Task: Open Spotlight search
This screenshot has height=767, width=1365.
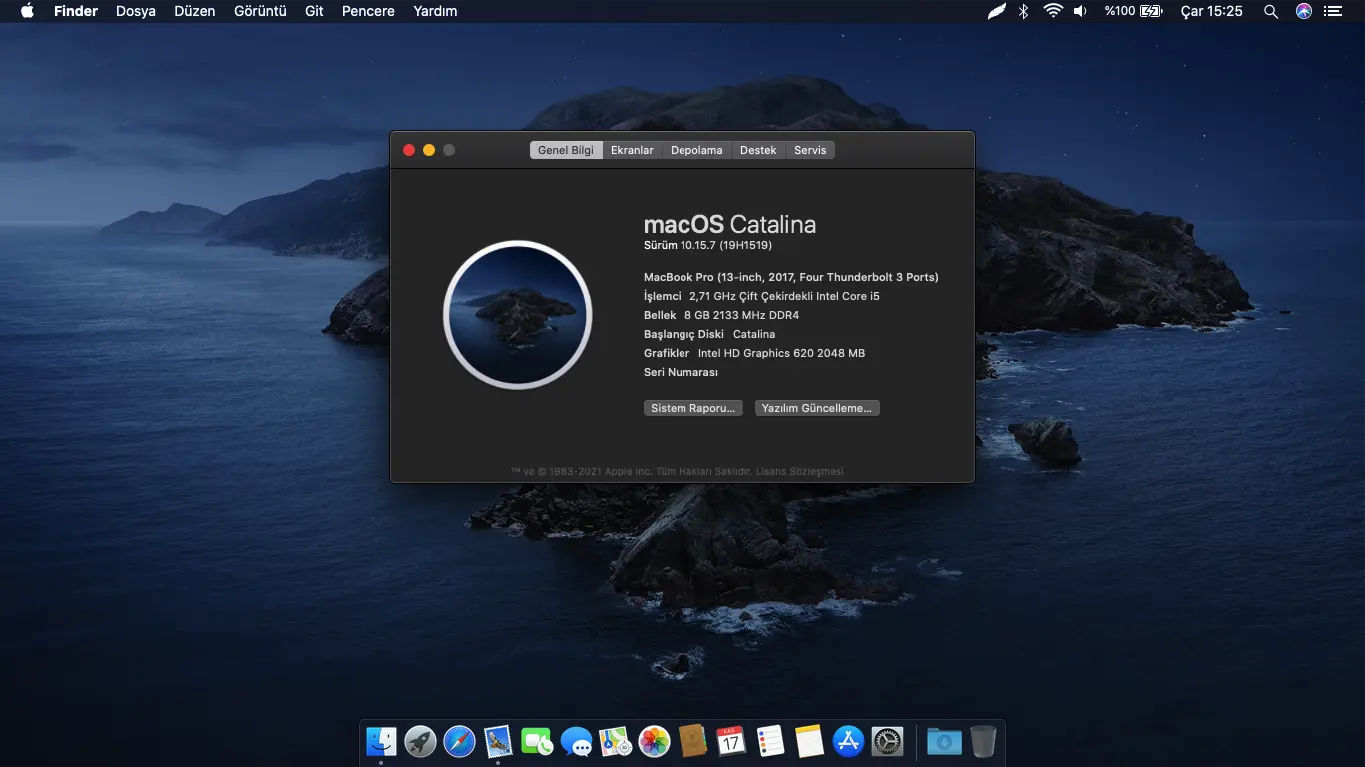Action: (x=1271, y=11)
